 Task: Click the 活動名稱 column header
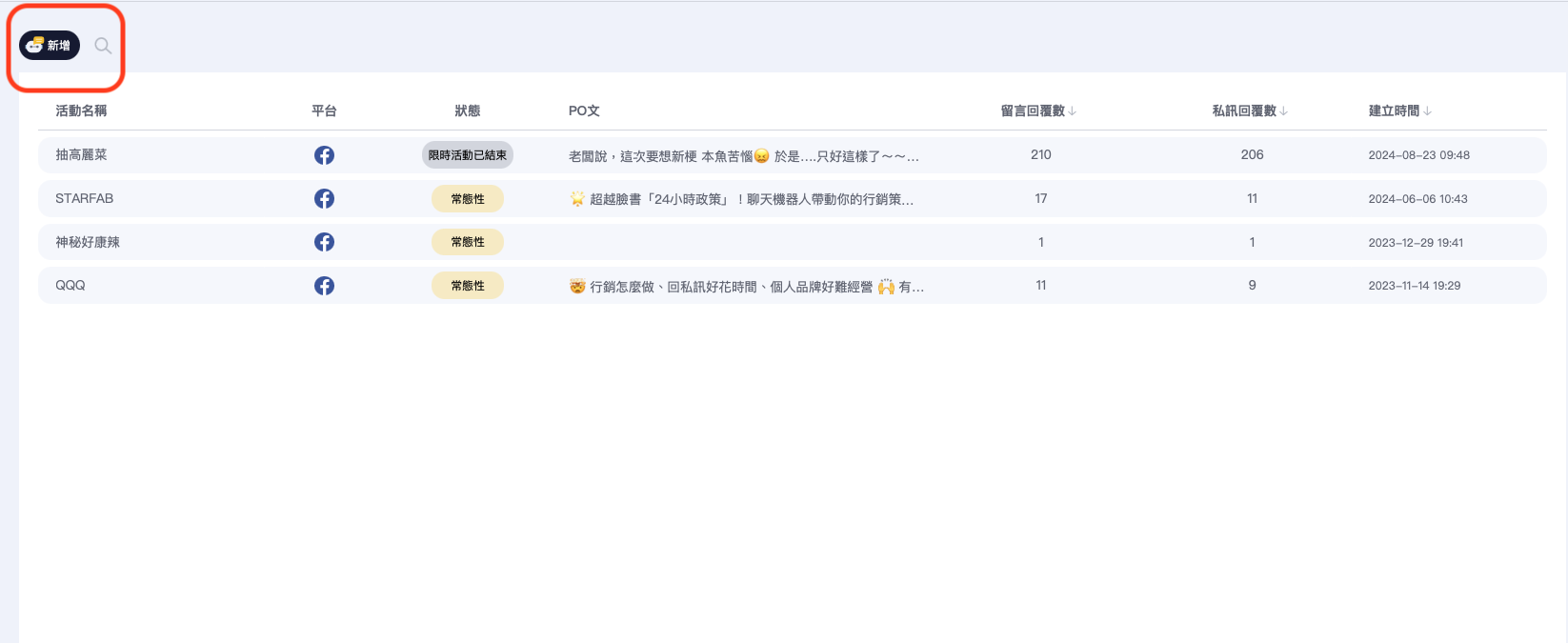point(81,111)
